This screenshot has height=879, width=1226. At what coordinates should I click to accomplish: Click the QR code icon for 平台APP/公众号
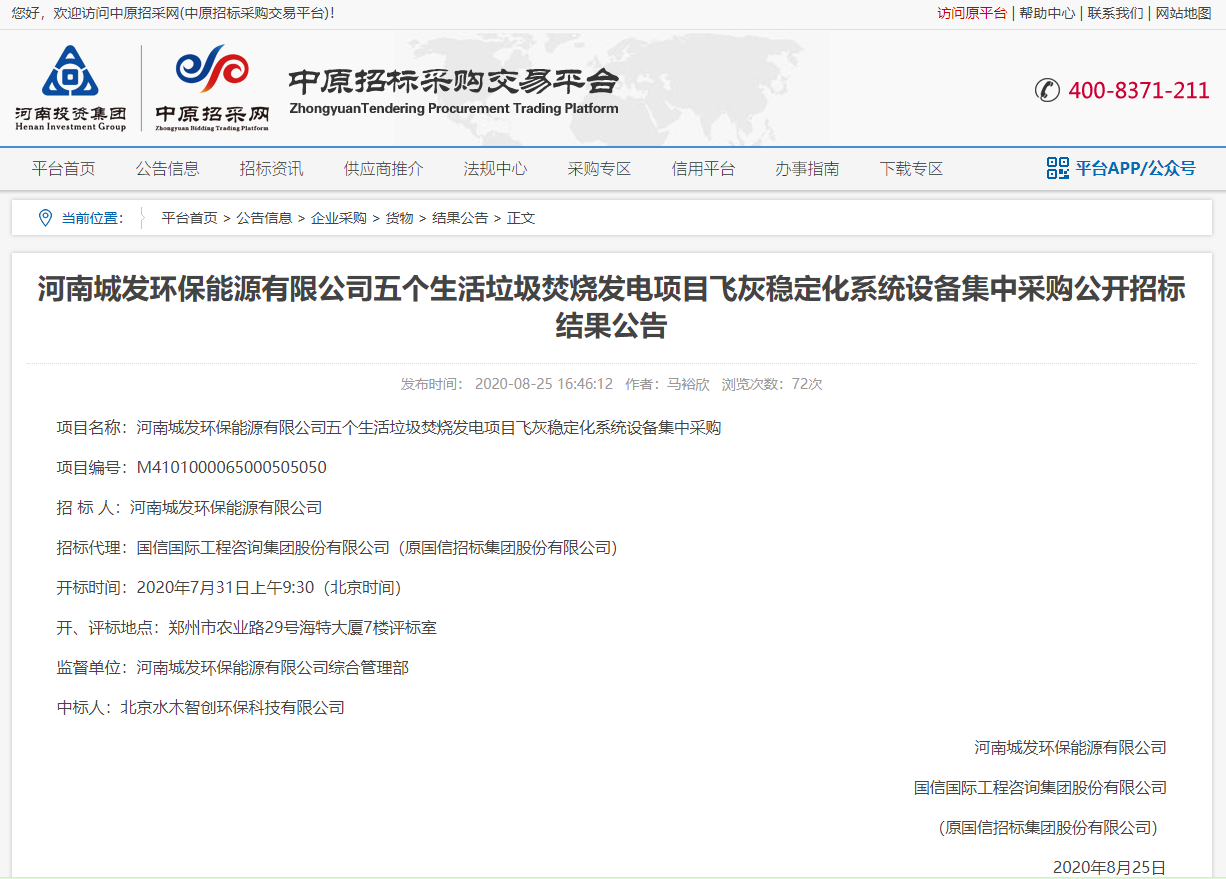click(x=1058, y=168)
